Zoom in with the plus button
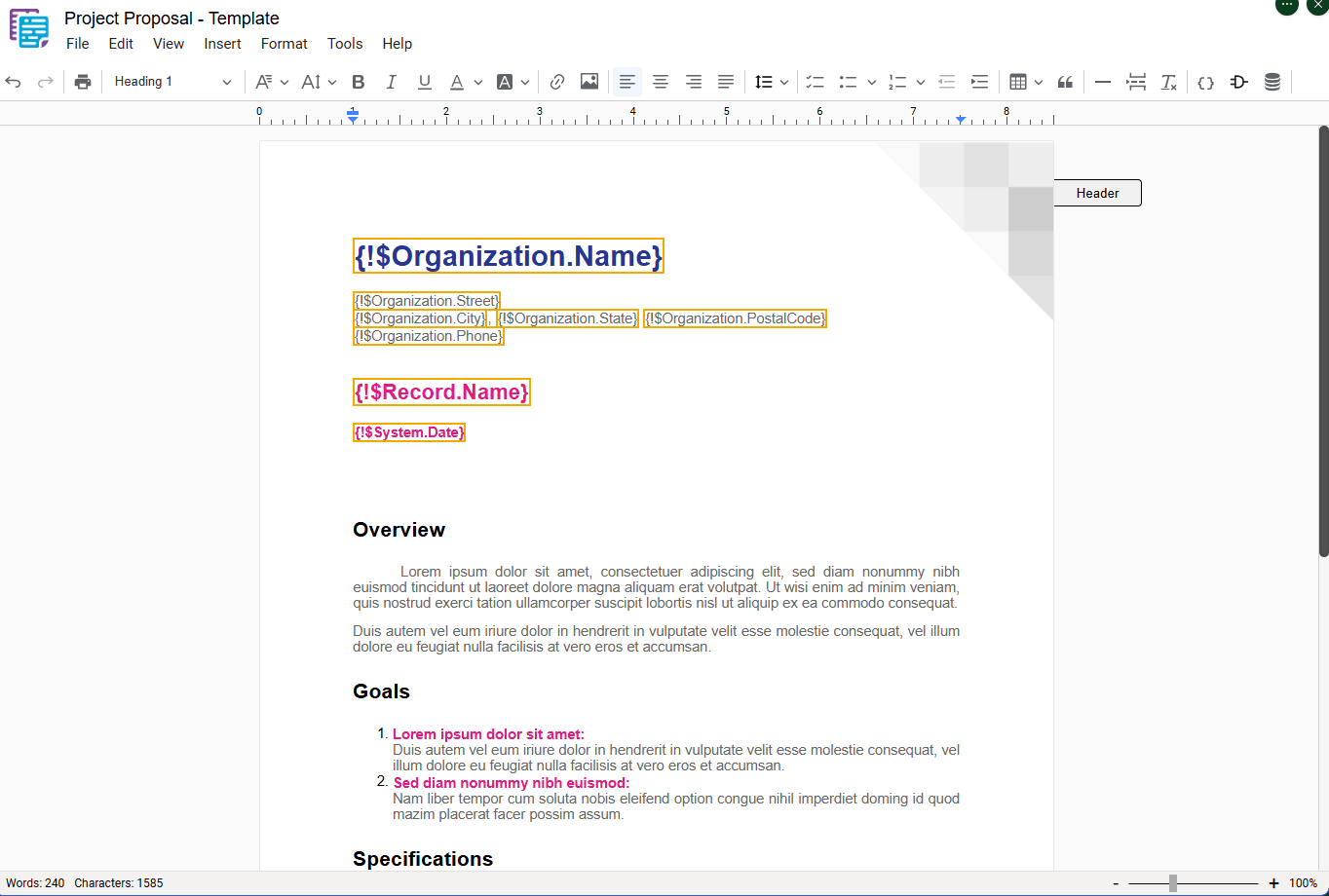This screenshot has width=1329, height=896. (x=1273, y=883)
